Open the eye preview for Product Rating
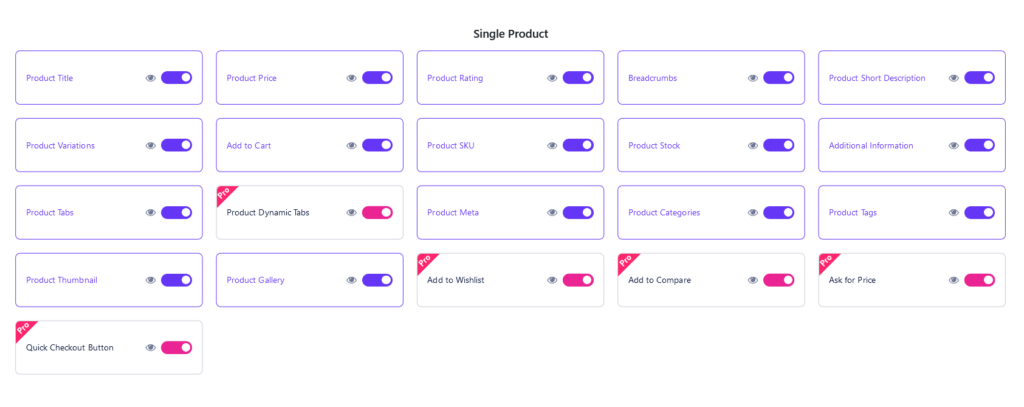Viewport: 1024px width, 407px height. [552, 78]
